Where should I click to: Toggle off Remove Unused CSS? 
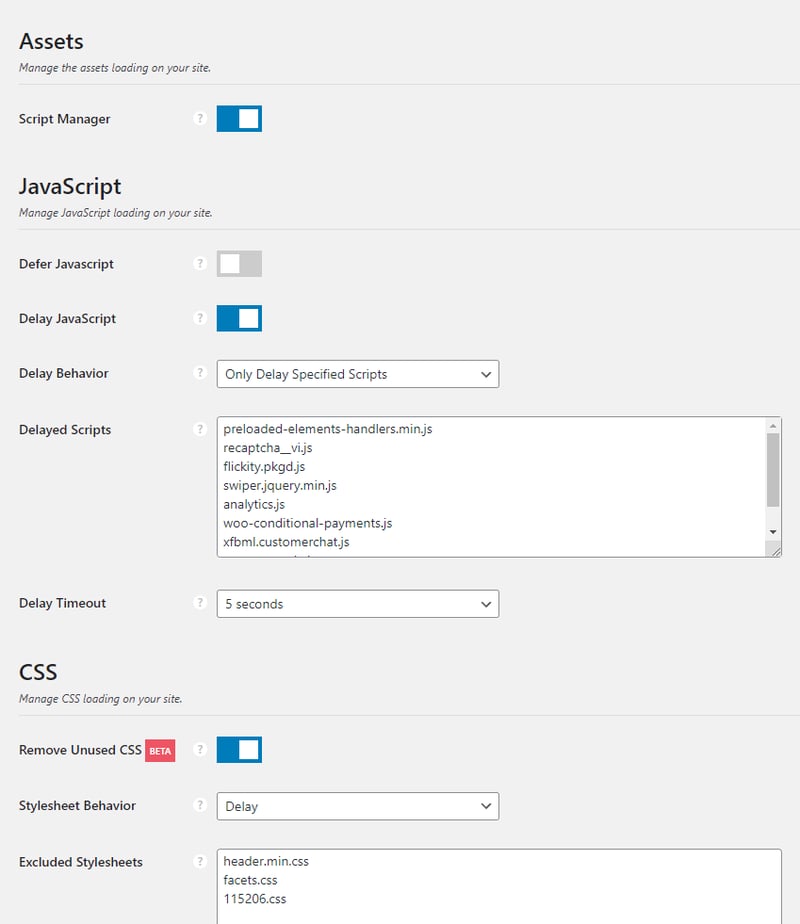[x=239, y=750]
